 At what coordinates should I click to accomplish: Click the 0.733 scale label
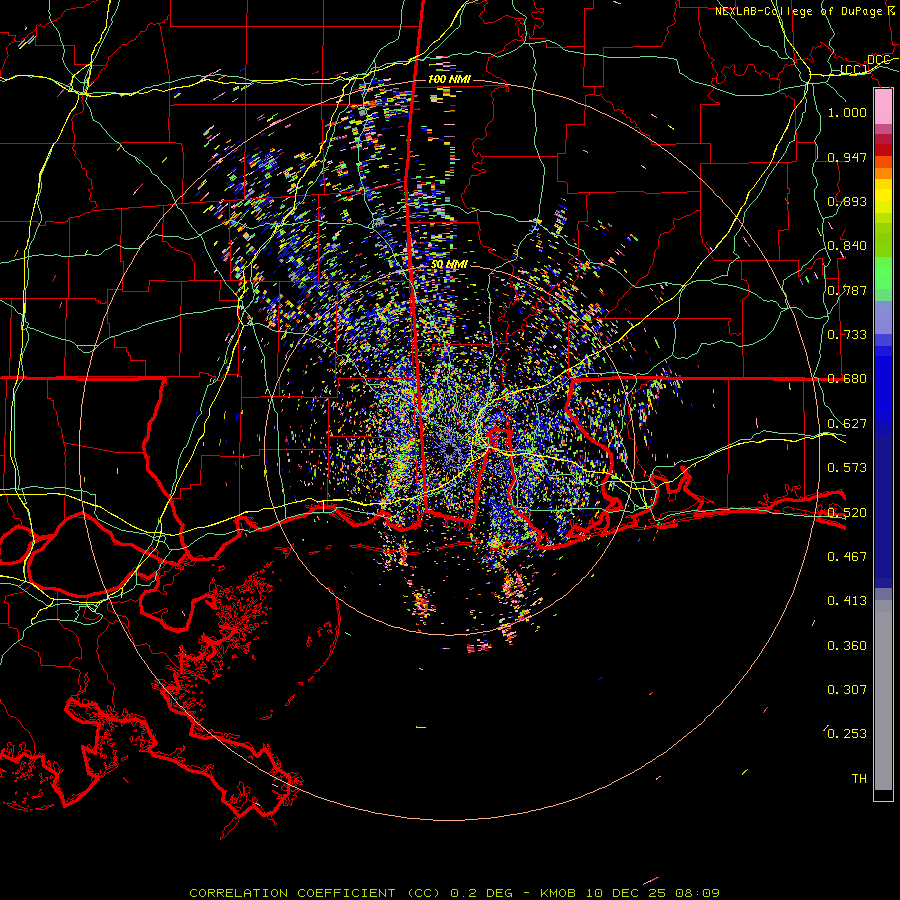pyautogui.click(x=847, y=335)
